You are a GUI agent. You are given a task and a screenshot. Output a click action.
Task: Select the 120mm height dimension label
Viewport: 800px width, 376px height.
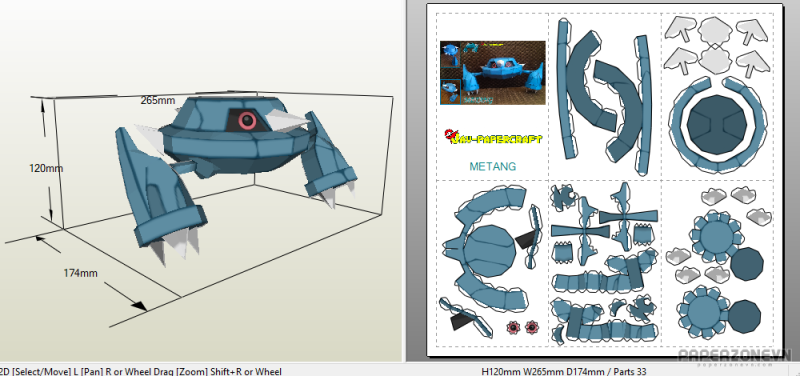46,168
